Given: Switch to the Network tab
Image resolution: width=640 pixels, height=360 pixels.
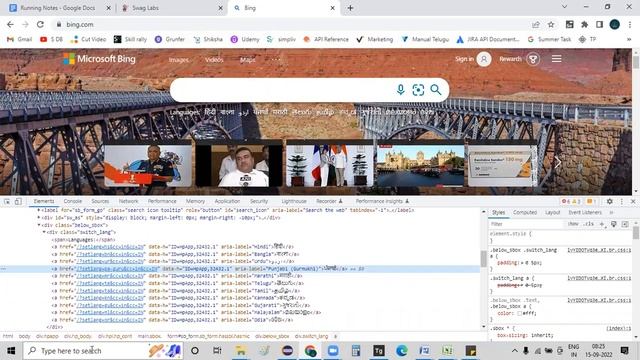Looking at the screenshot, I should [x=129, y=201].
